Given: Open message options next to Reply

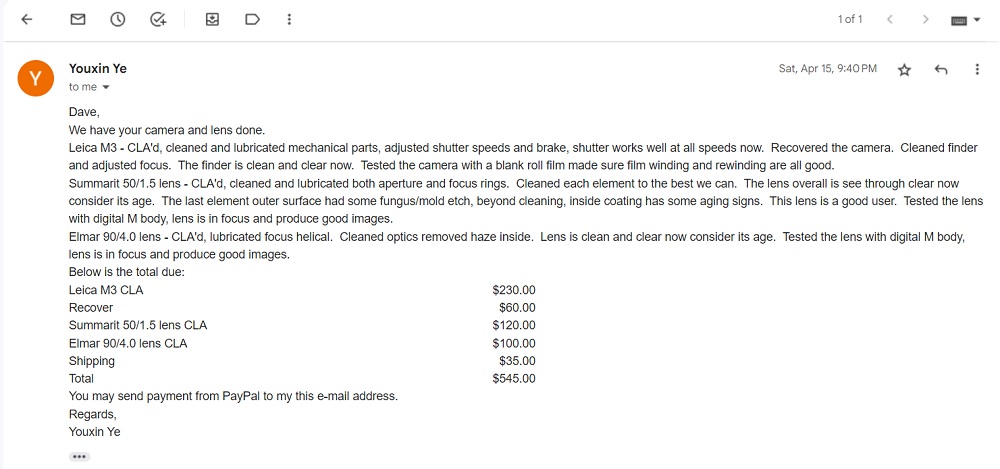Looking at the screenshot, I should pyautogui.click(x=977, y=70).
